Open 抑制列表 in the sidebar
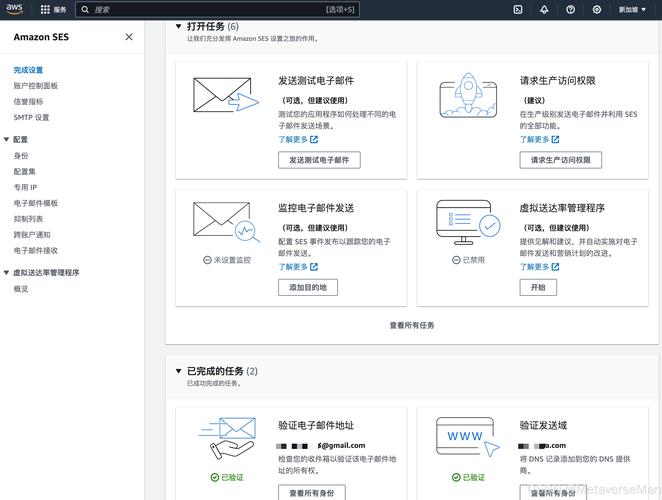662x500 pixels. [28, 219]
